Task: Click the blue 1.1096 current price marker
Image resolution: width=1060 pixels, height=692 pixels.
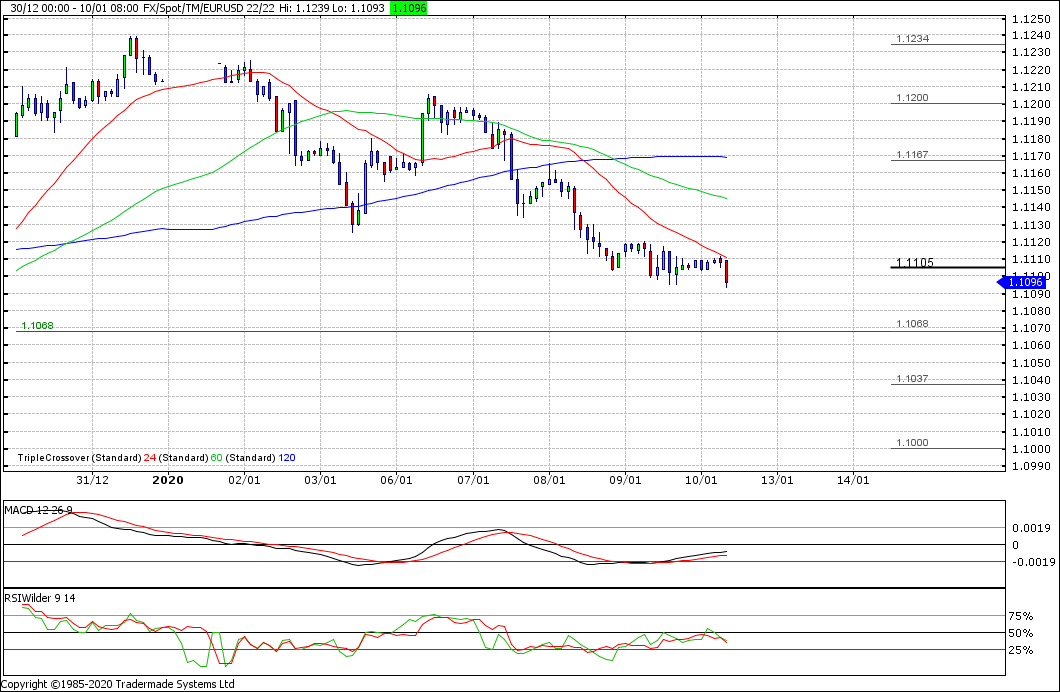Action: [x=1021, y=282]
